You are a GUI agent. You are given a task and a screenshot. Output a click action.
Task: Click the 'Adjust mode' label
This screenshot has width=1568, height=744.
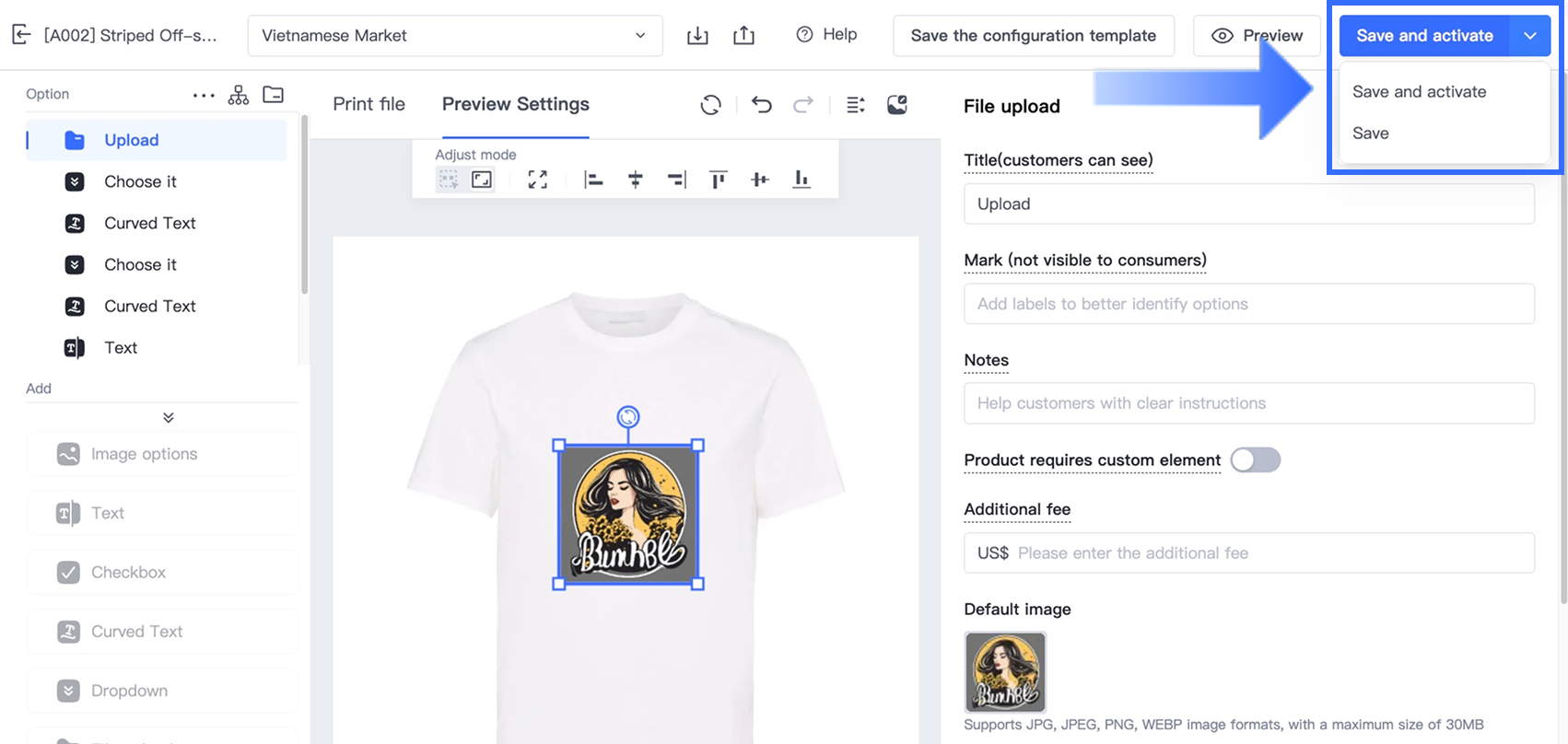pyautogui.click(x=475, y=155)
